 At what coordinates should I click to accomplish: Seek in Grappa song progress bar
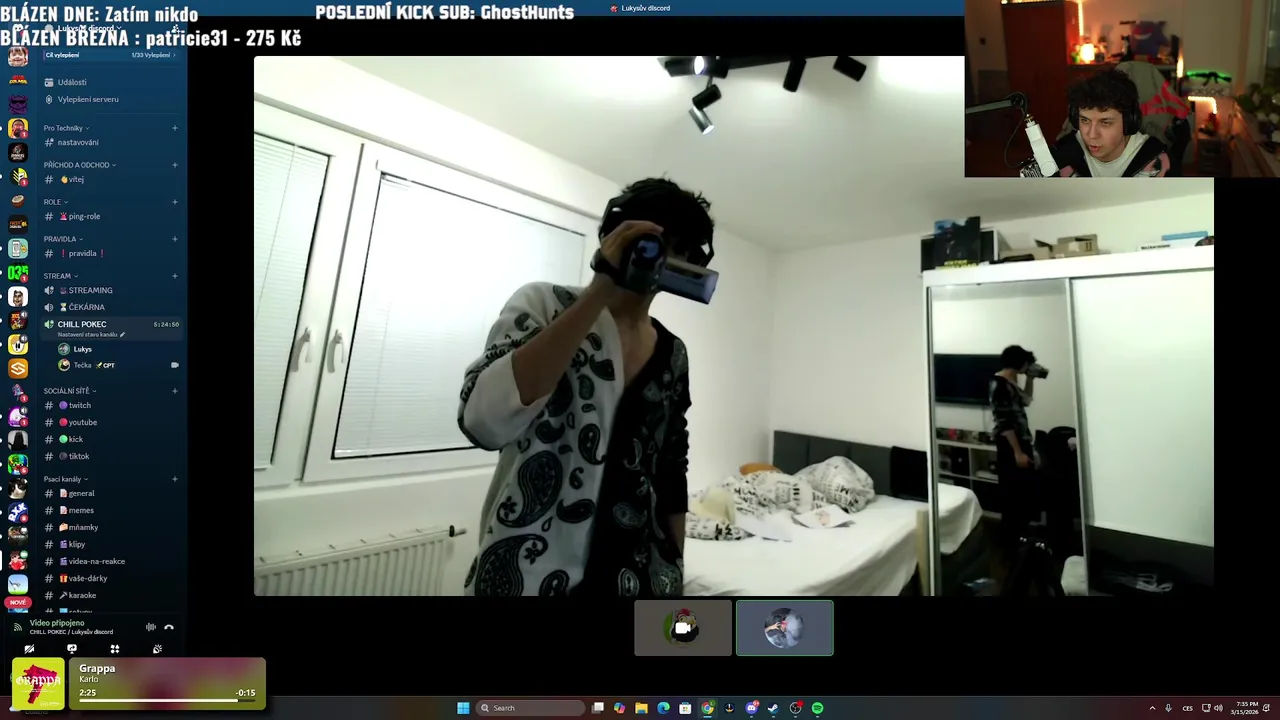(x=167, y=701)
